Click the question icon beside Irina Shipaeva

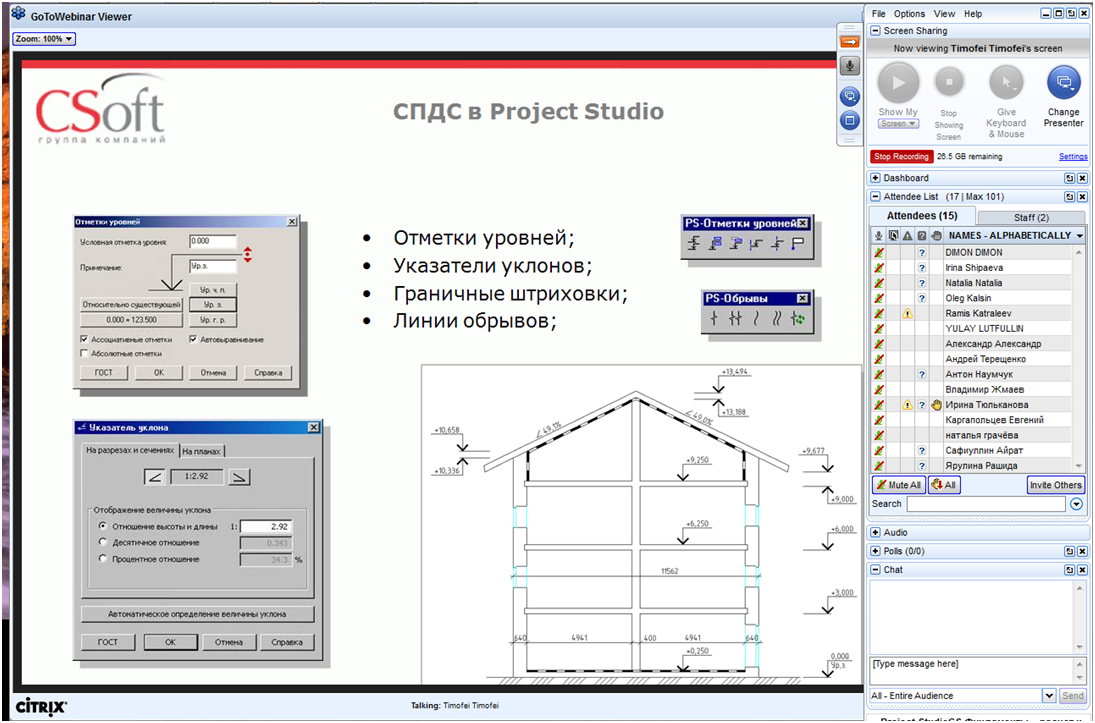click(922, 268)
